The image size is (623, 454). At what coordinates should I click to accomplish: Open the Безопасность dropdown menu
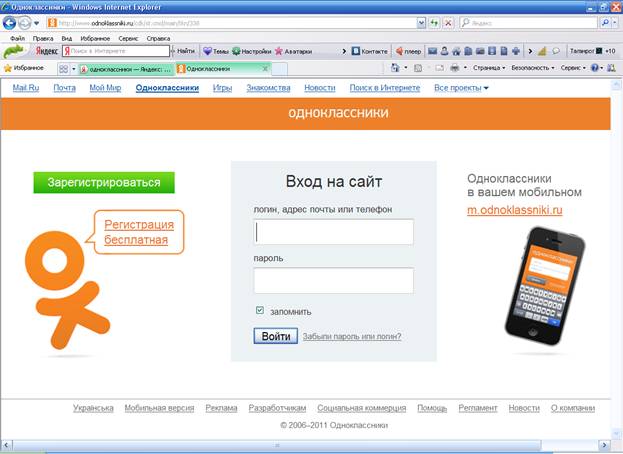(x=533, y=68)
